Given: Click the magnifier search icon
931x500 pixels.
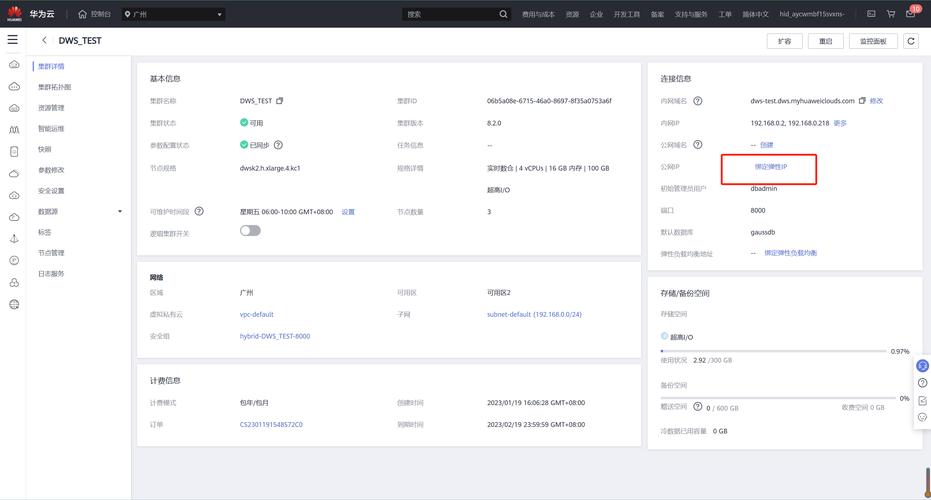Looking at the screenshot, I should click(504, 14).
